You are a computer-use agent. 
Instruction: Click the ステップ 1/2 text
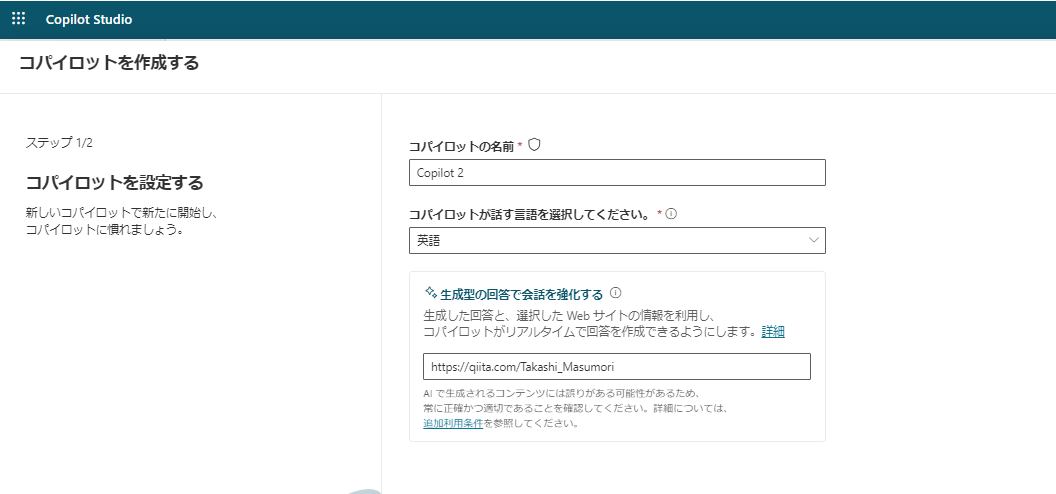[x=59, y=143]
